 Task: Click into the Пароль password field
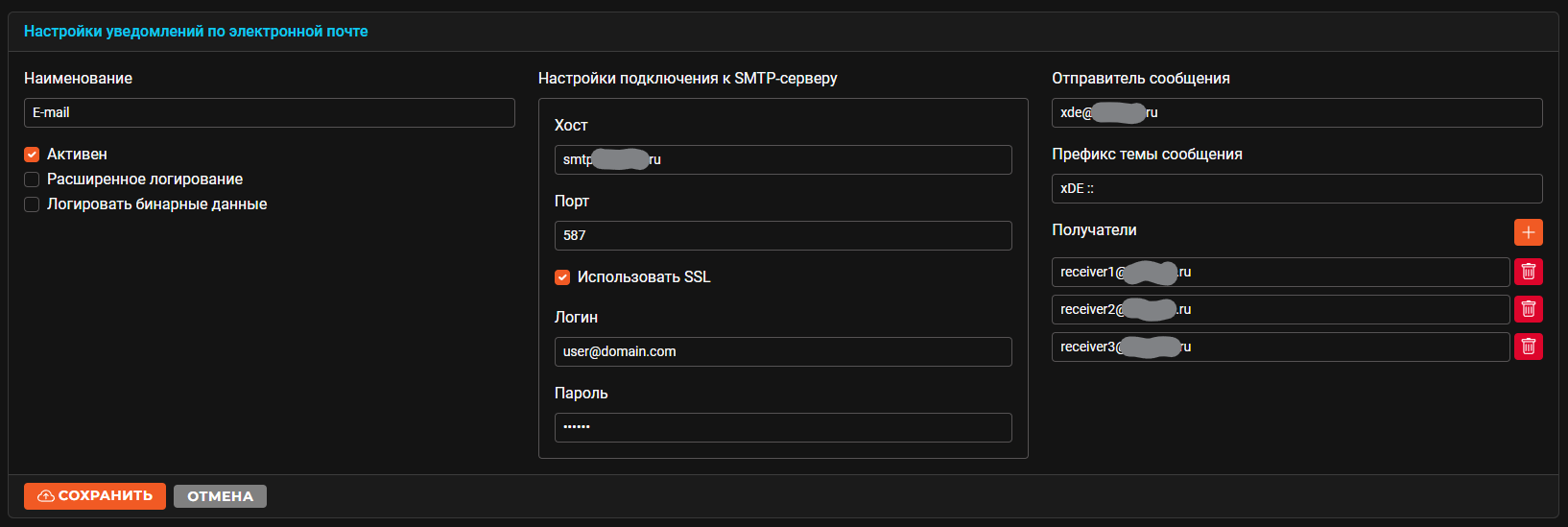click(783, 427)
